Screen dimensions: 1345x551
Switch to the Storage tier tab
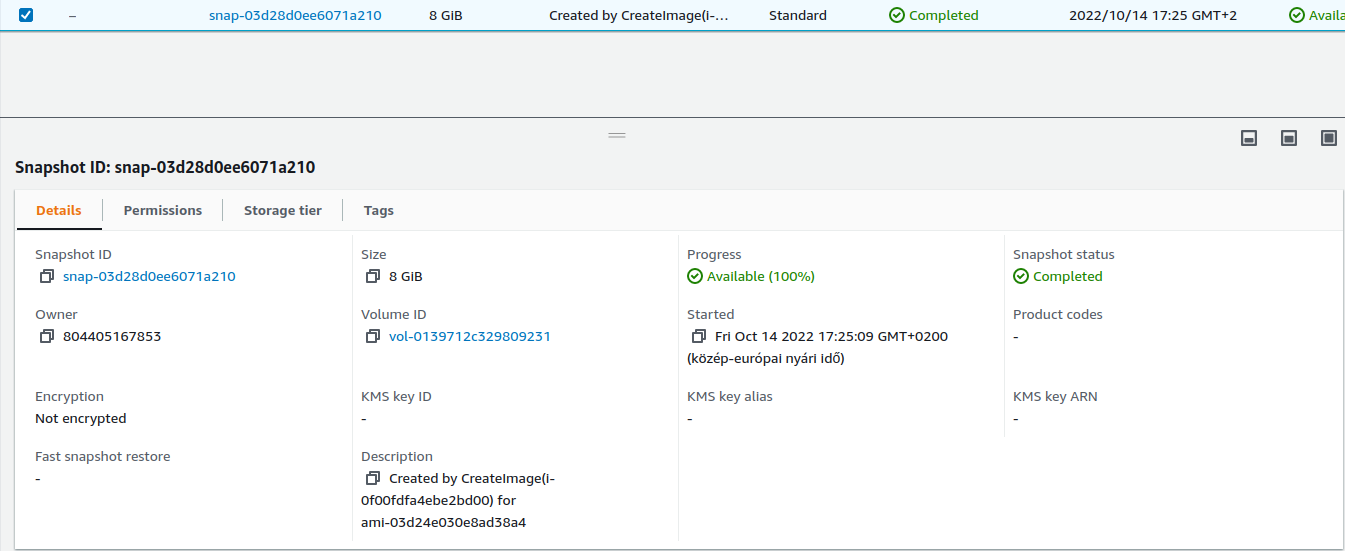(x=283, y=211)
